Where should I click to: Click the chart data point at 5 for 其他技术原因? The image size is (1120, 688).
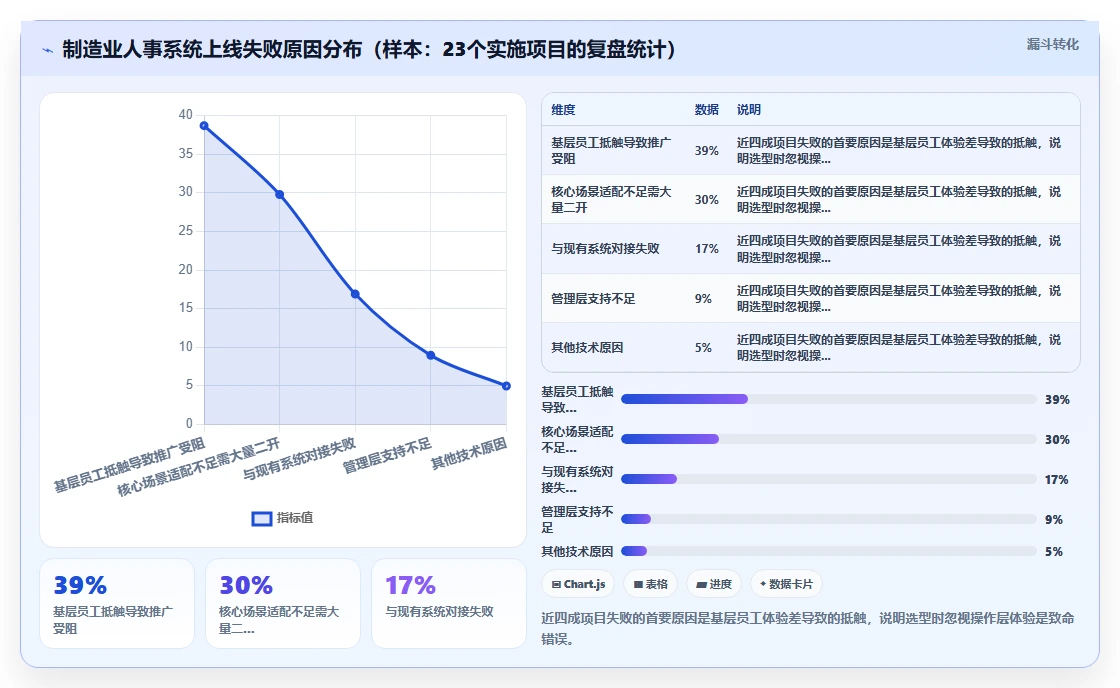pyautogui.click(x=506, y=386)
